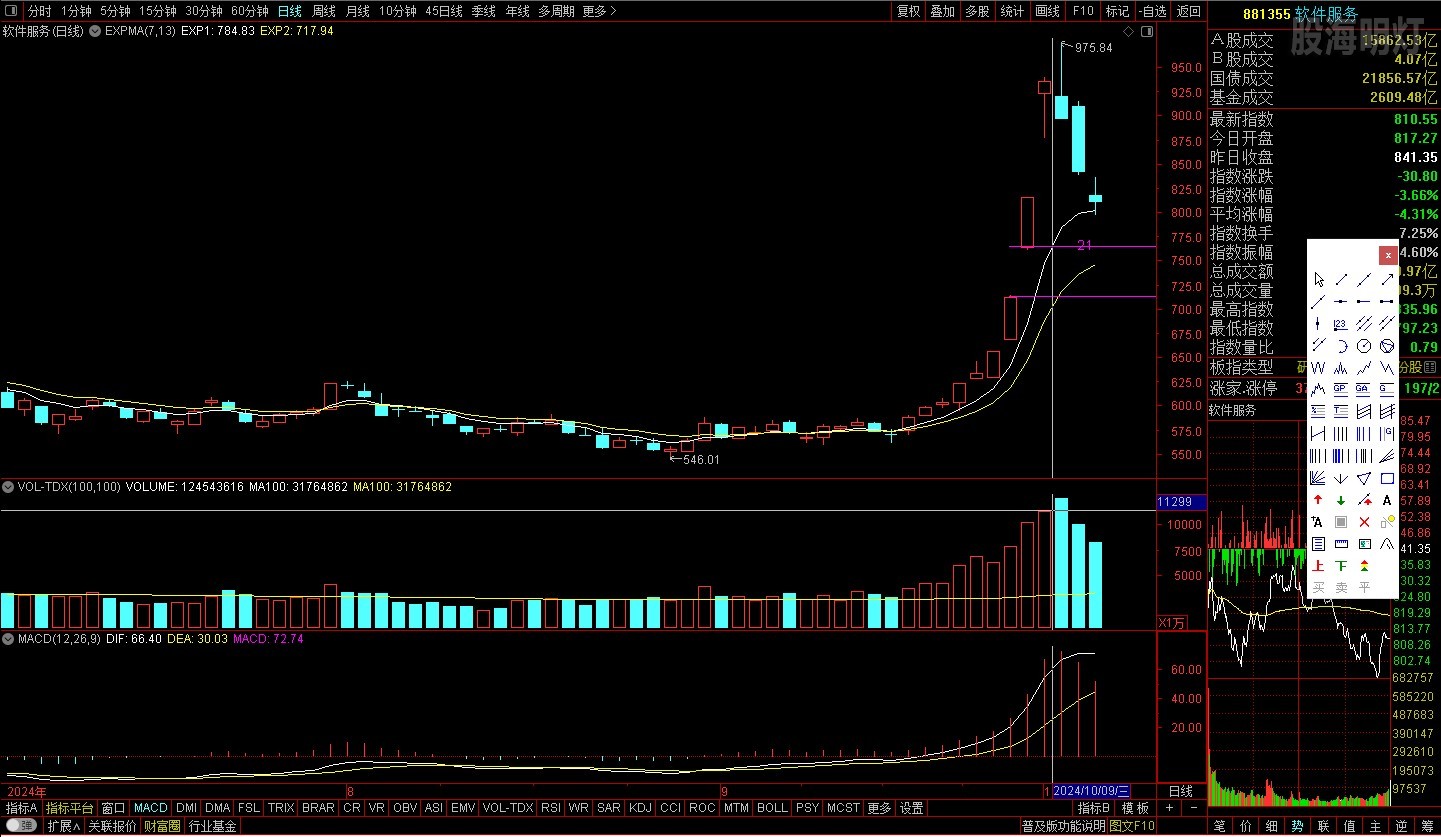Choose the blue vertical period lines tool

(x=1341, y=455)
